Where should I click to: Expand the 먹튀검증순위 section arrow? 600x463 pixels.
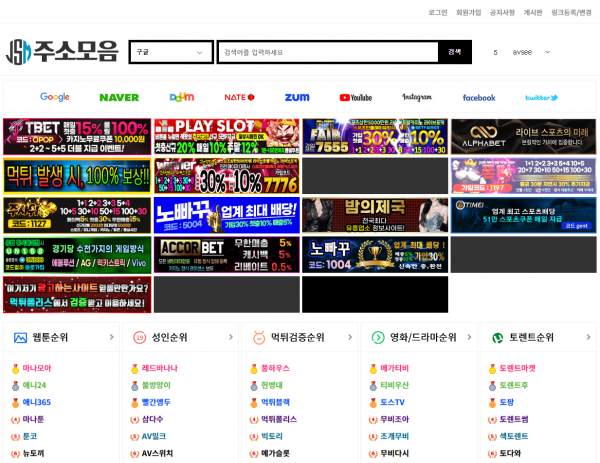point(350,337)
